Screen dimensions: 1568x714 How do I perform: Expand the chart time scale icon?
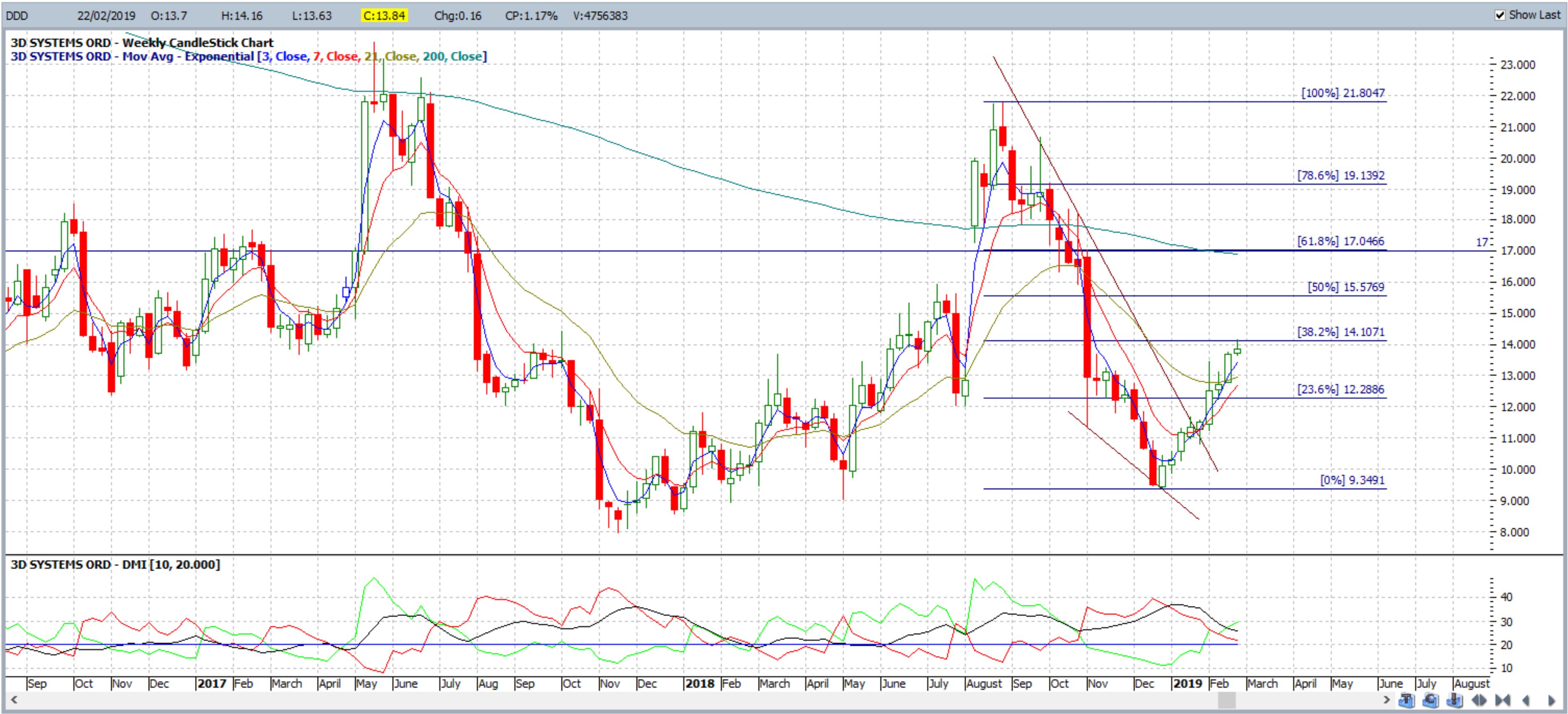click(1479, 700)
